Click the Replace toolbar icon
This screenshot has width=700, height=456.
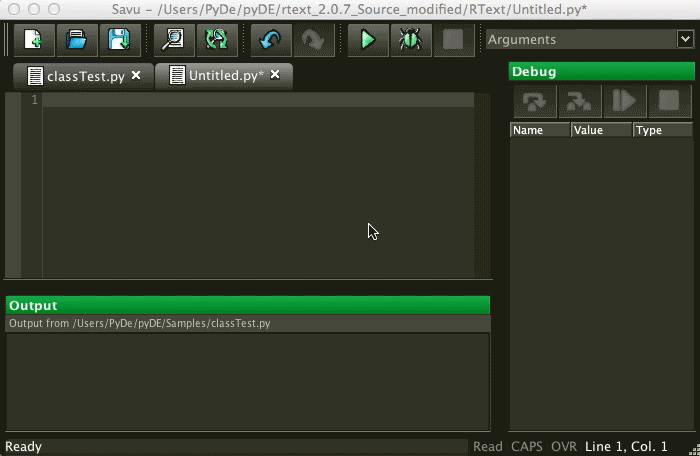[216, 40]
